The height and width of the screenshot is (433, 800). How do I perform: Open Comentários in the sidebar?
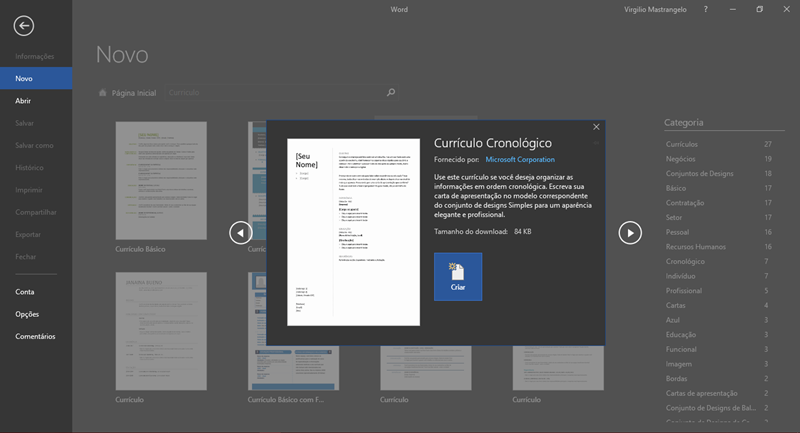(x=36, y=337)
